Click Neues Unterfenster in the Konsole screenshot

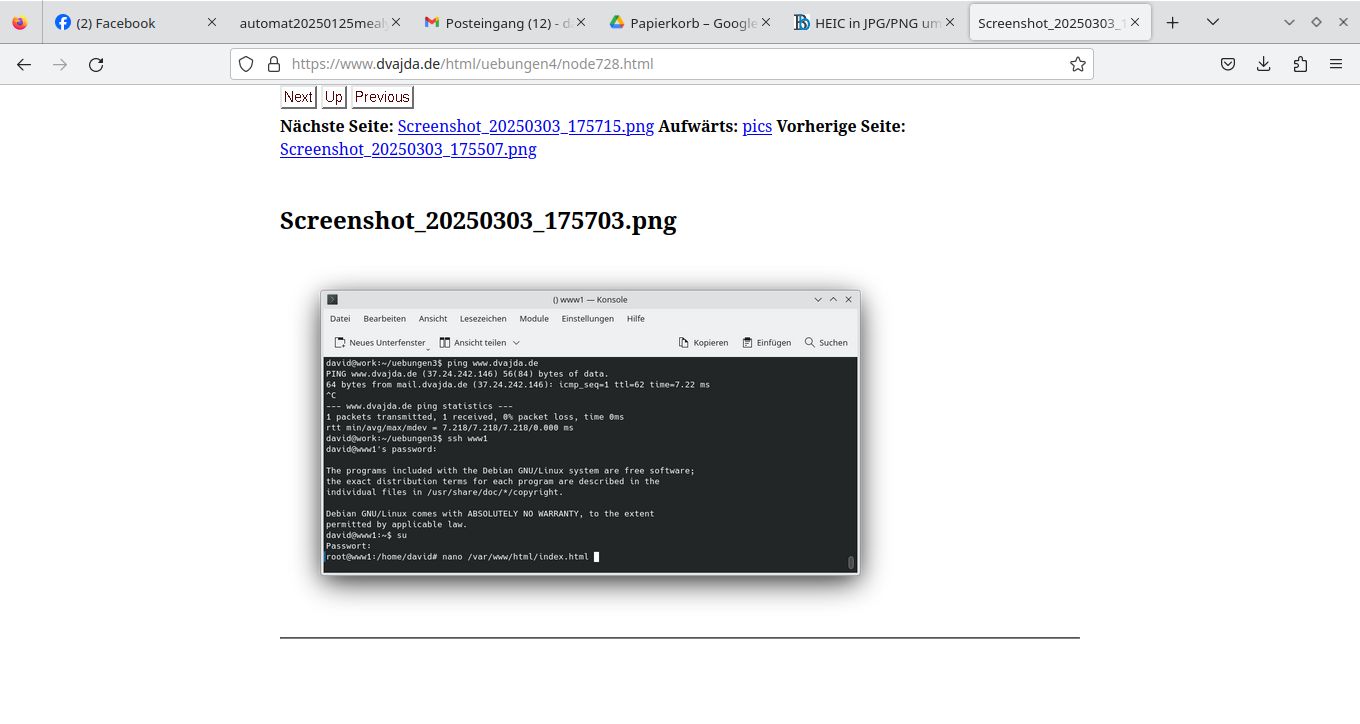pos(380,343)
